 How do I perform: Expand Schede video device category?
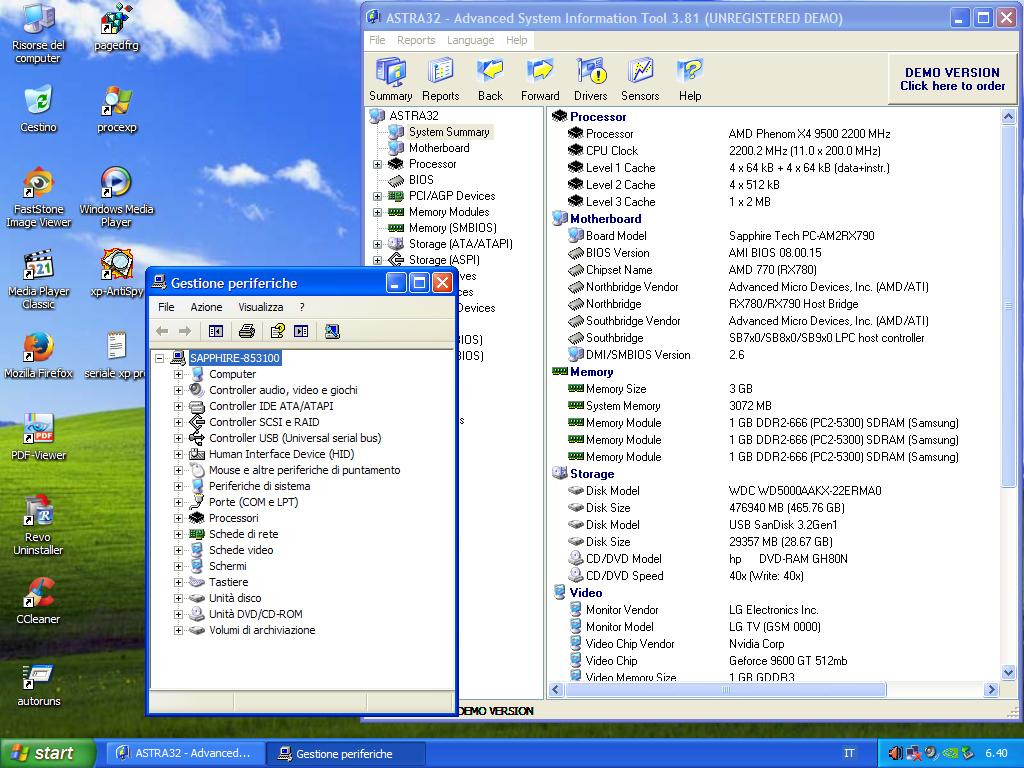point(179,550)
